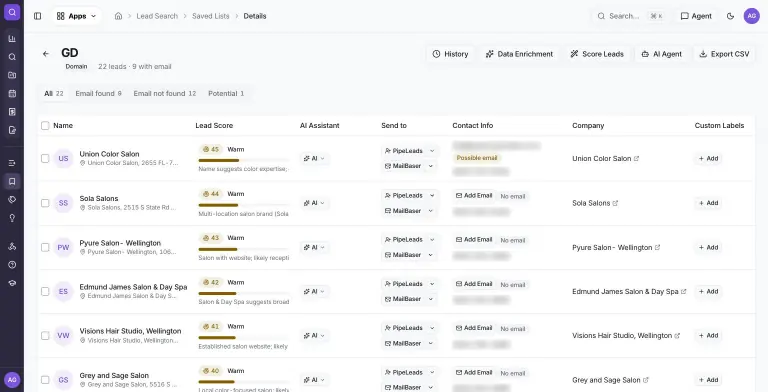Image resolution: width=768 pixels, height=392 pixels.
Task: Open the list-with-arrow icon in sidebar
Action: (12, 163)
